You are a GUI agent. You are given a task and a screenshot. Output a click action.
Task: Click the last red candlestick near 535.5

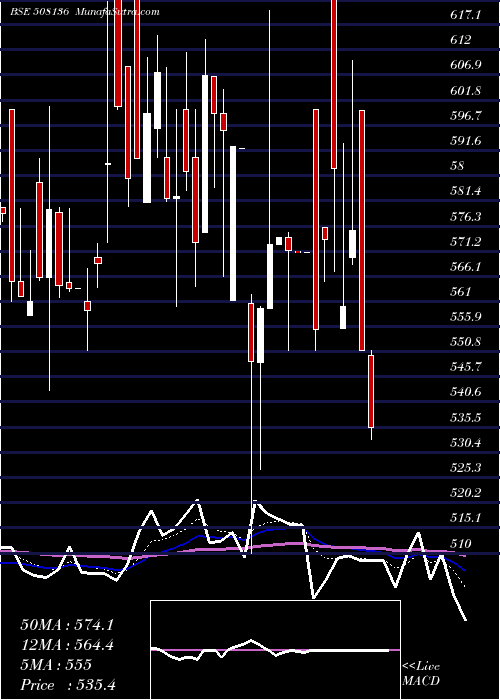pos(371,391)
